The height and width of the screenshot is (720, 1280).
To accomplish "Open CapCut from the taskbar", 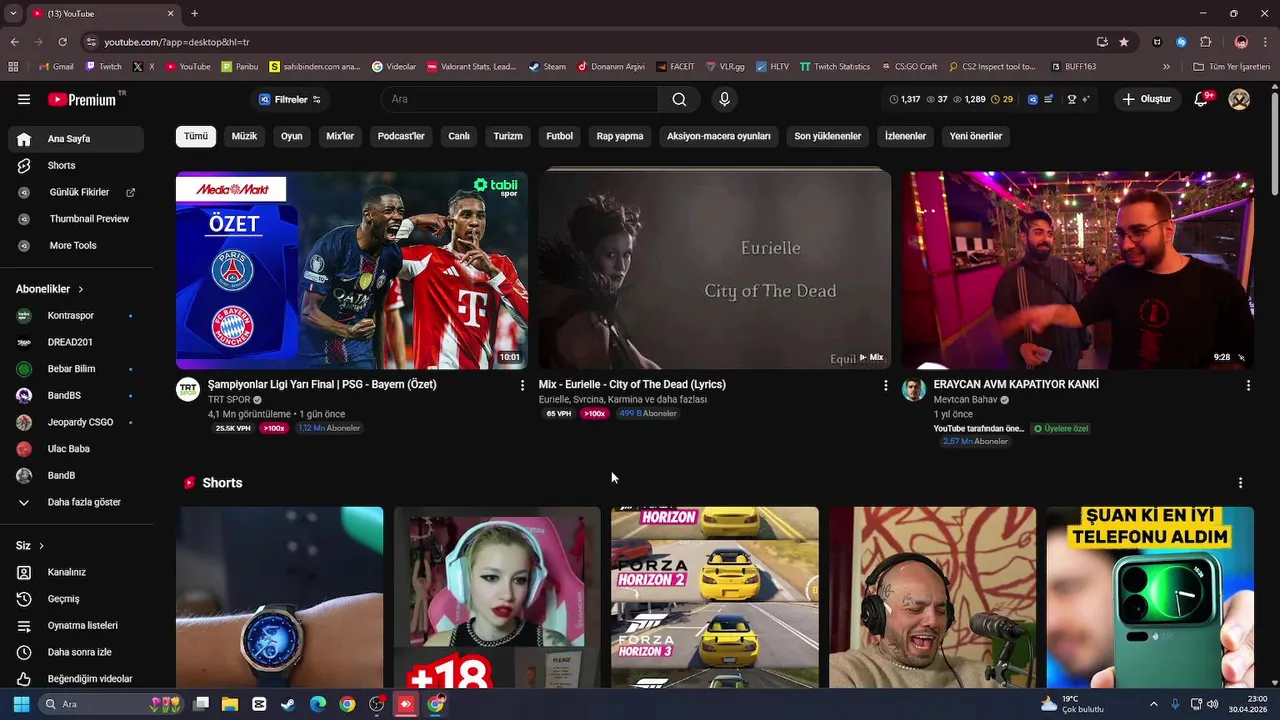I will coord(259,704).
